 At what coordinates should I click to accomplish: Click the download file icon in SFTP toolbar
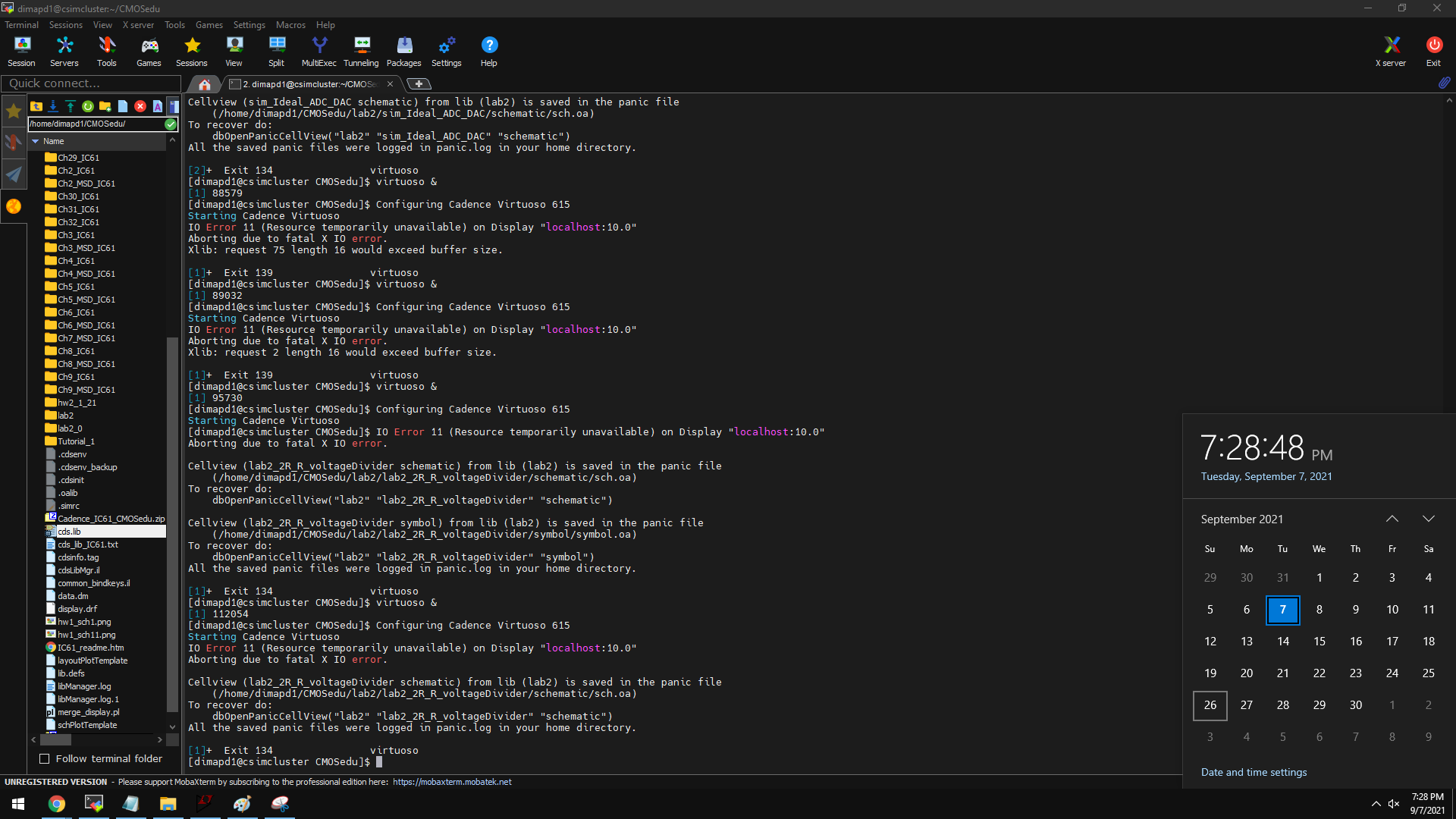pos(53,106)
